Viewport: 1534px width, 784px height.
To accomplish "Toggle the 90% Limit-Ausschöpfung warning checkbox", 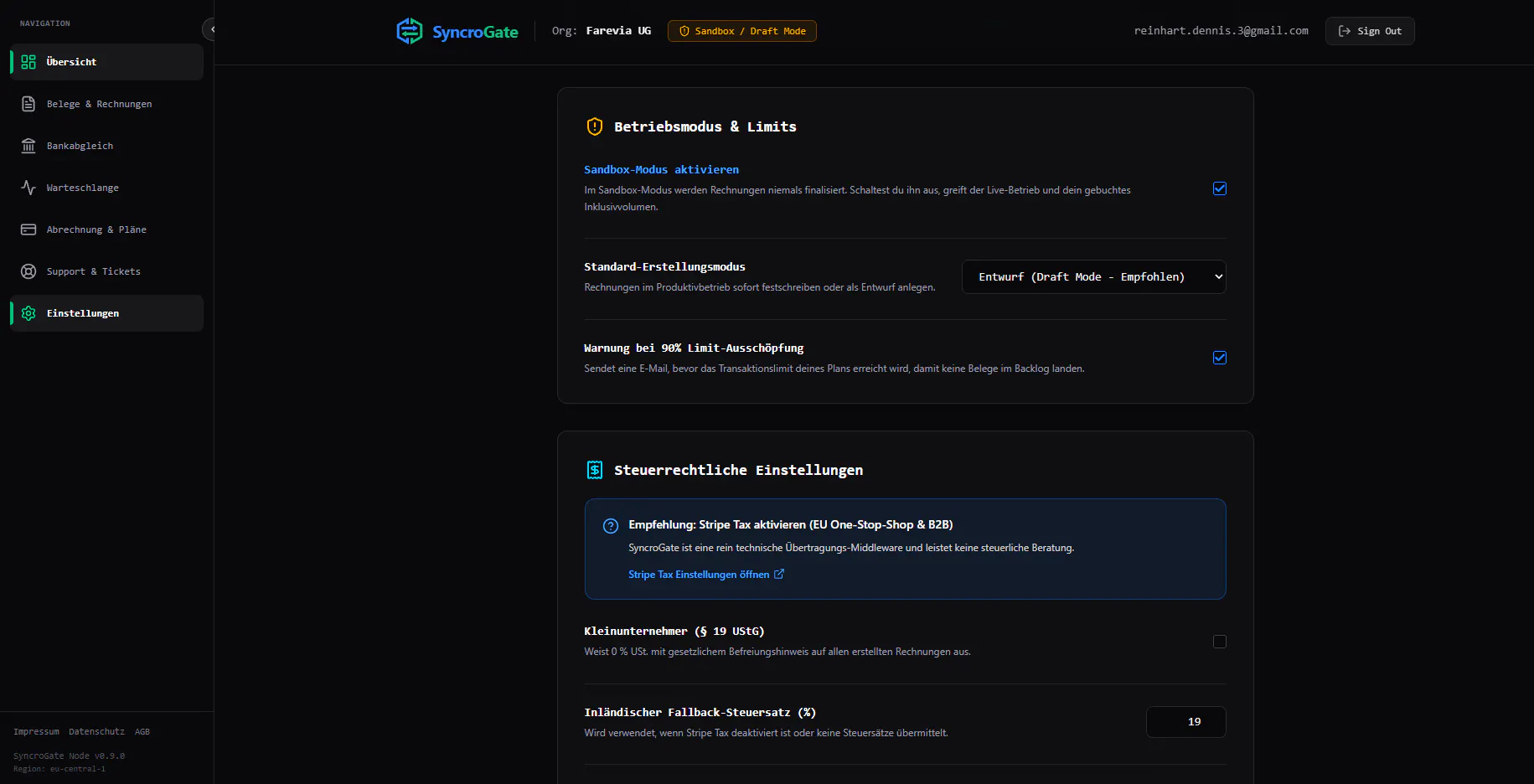I will pos(1220,358).
